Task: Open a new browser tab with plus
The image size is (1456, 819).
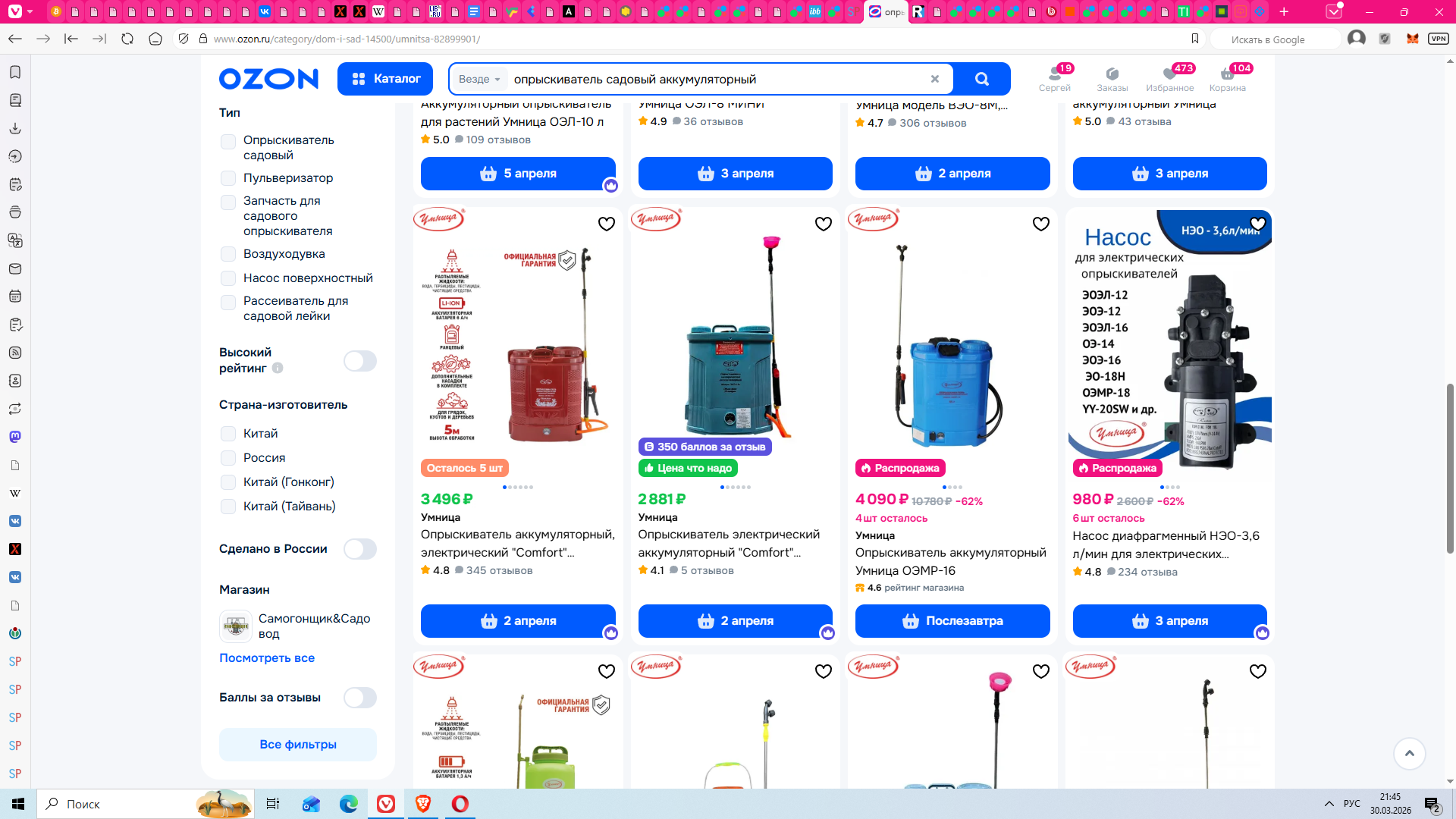Action: (1284, 11)
